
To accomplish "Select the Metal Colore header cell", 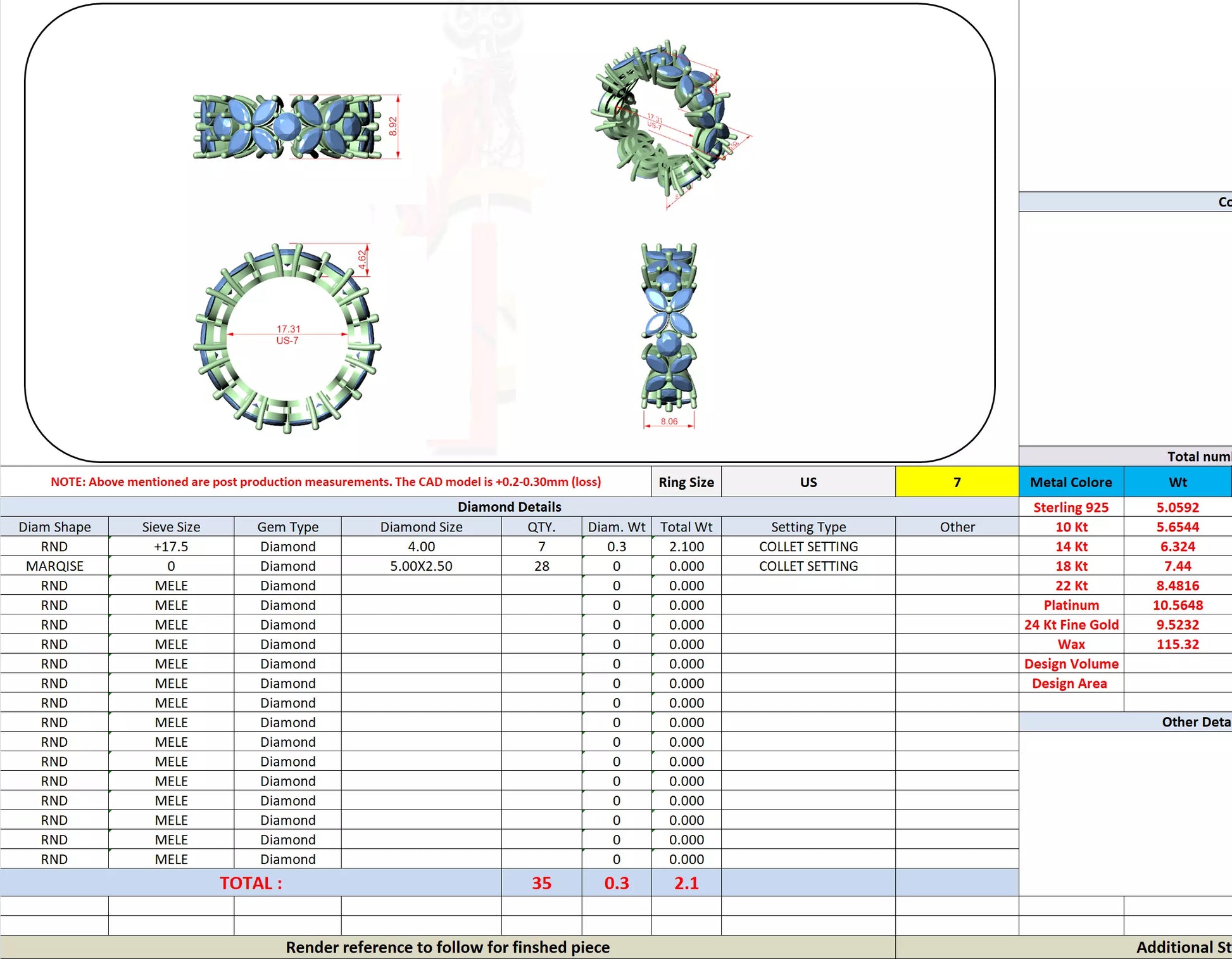I will [1071, 482].
